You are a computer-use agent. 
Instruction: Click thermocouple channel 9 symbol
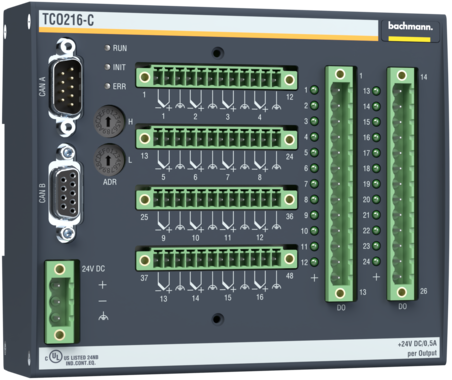tap(163, 222)
